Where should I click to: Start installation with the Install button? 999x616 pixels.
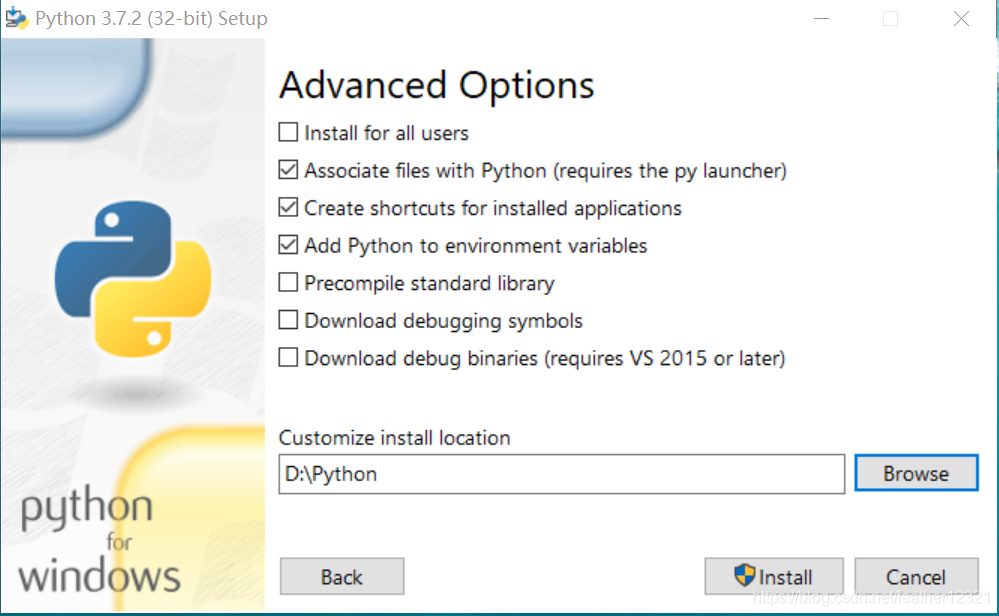tap(774, 577)
